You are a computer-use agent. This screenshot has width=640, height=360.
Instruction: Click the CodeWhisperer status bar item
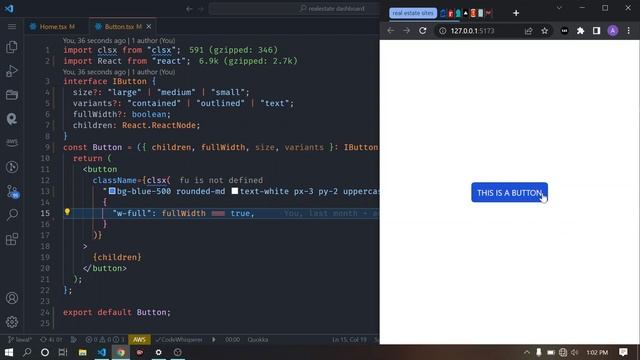coord(179,340)
